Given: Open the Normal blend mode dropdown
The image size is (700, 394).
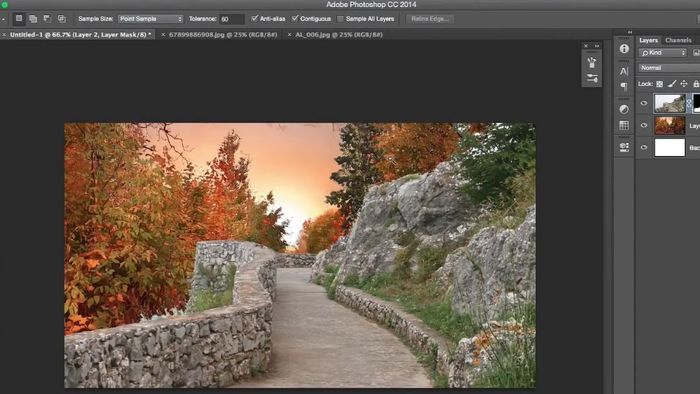Looking at the screenshot, I should pos(669,68).
